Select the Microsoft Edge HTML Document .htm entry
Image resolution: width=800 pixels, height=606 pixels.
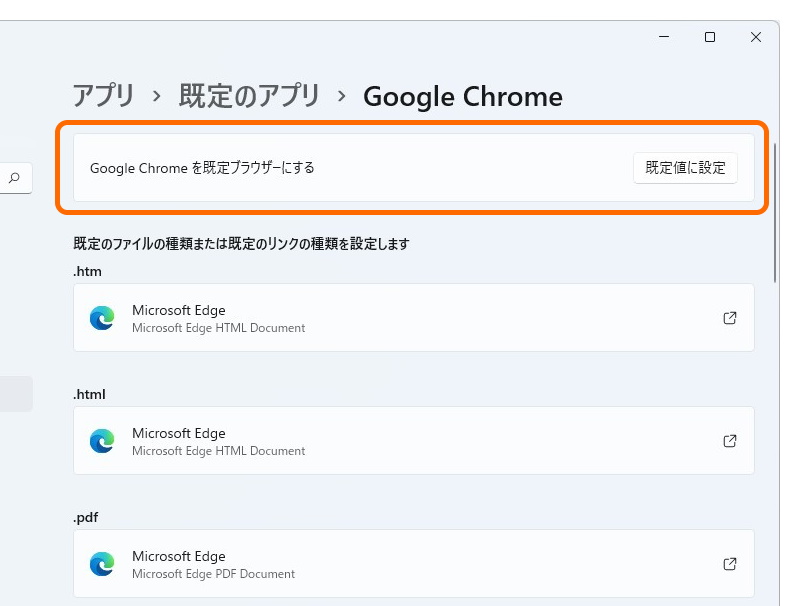click(414, 318)
